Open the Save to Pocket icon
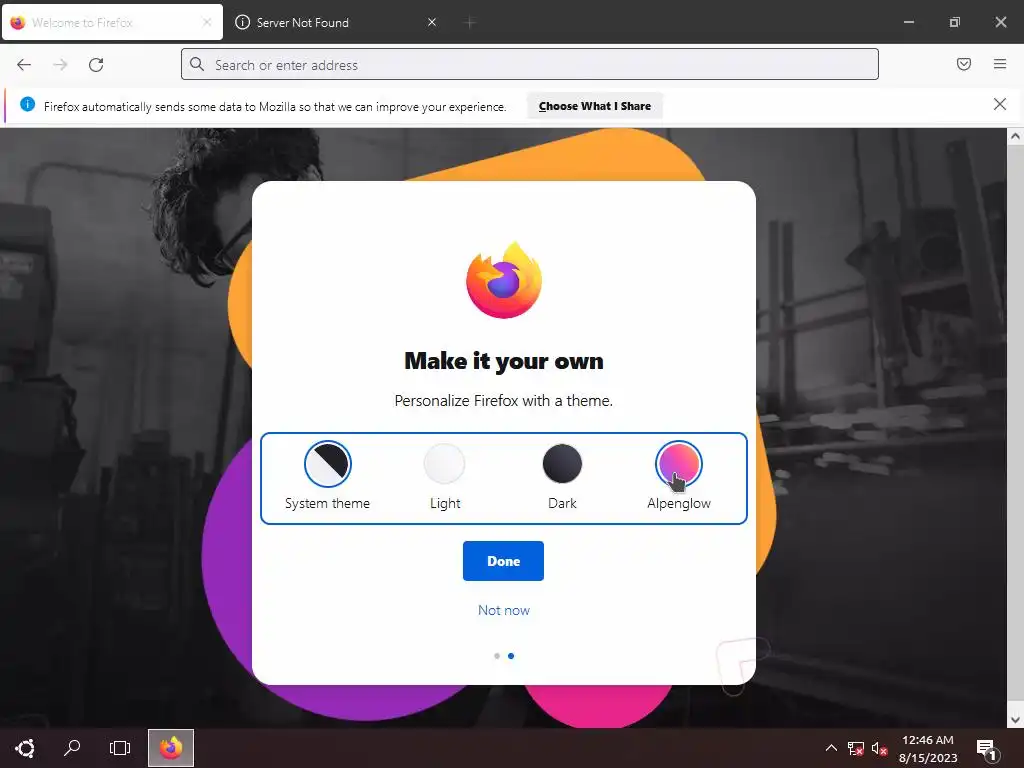Screen dimensions: 1024x768 tap(963, 64)
